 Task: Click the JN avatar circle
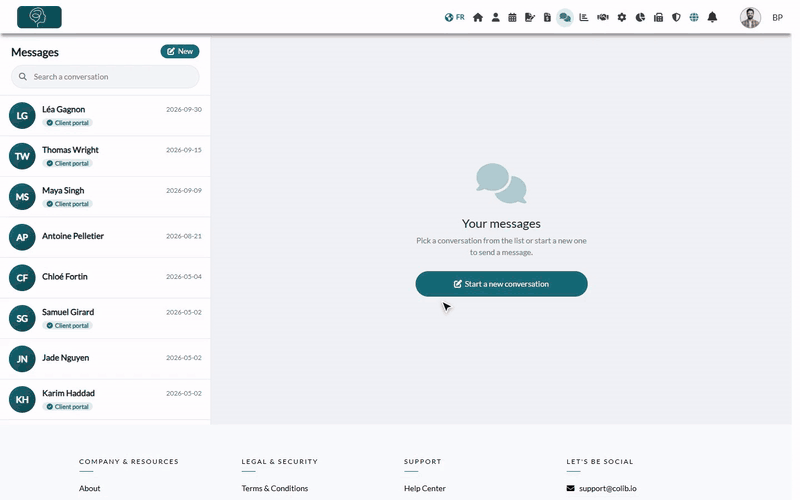[22, 359]
